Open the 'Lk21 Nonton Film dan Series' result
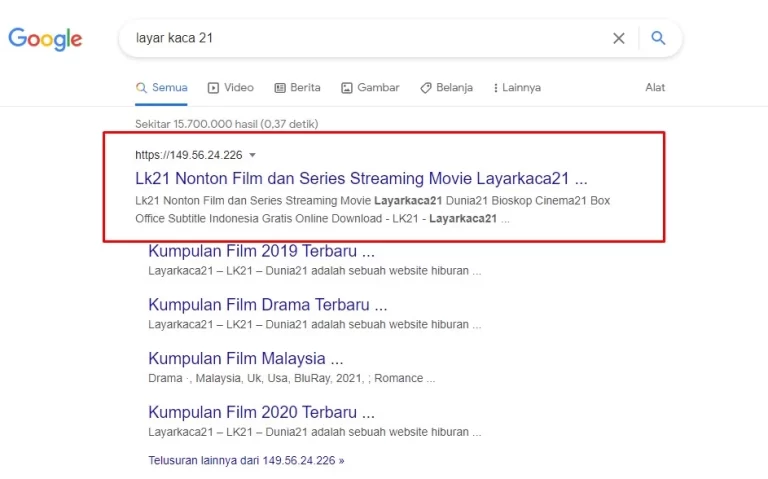Image resolution: width=768 pixels, height=479 pixels. 361,178
